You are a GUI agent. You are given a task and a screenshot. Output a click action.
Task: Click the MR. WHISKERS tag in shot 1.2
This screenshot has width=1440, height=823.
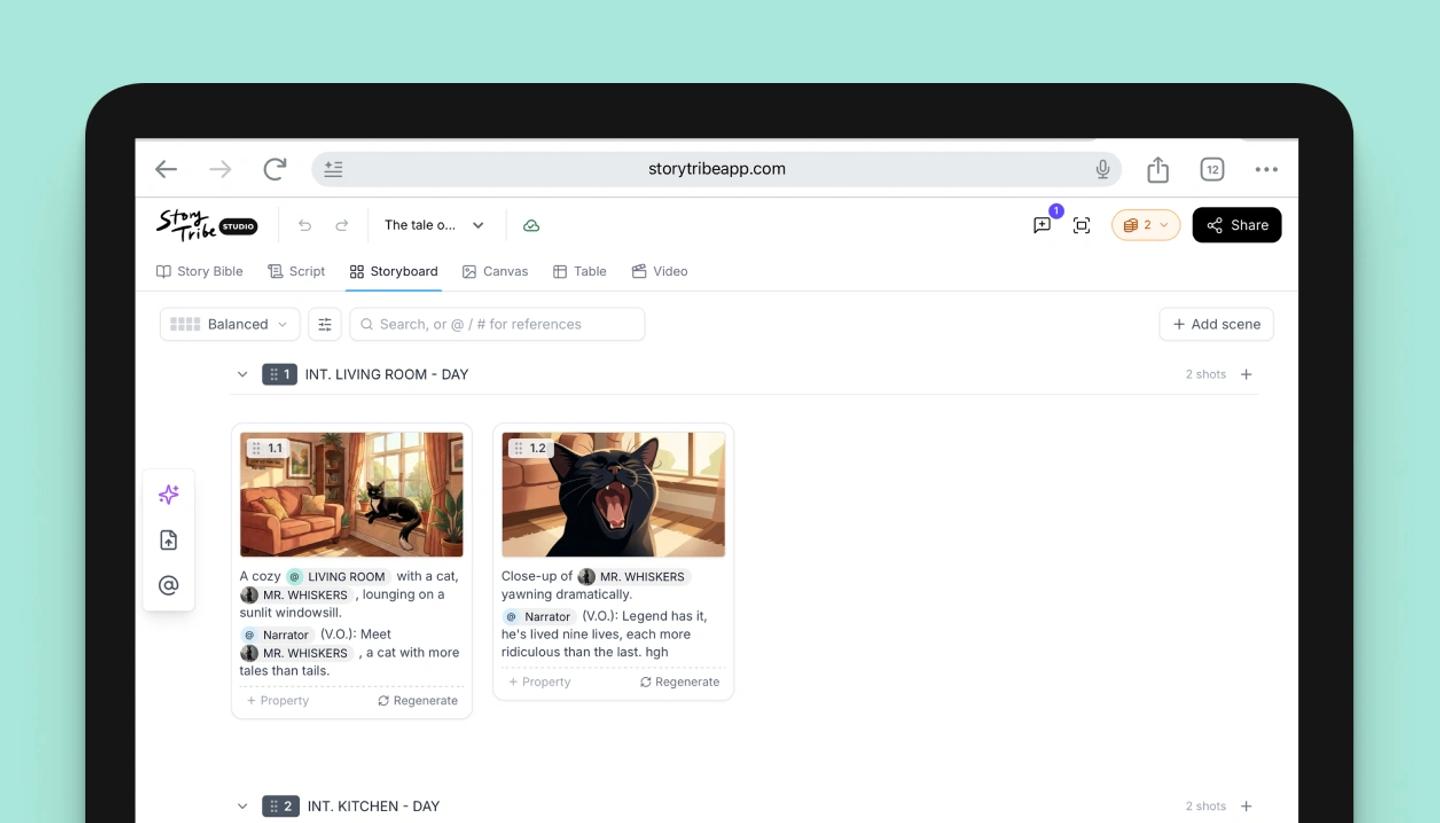click(632, 576)
